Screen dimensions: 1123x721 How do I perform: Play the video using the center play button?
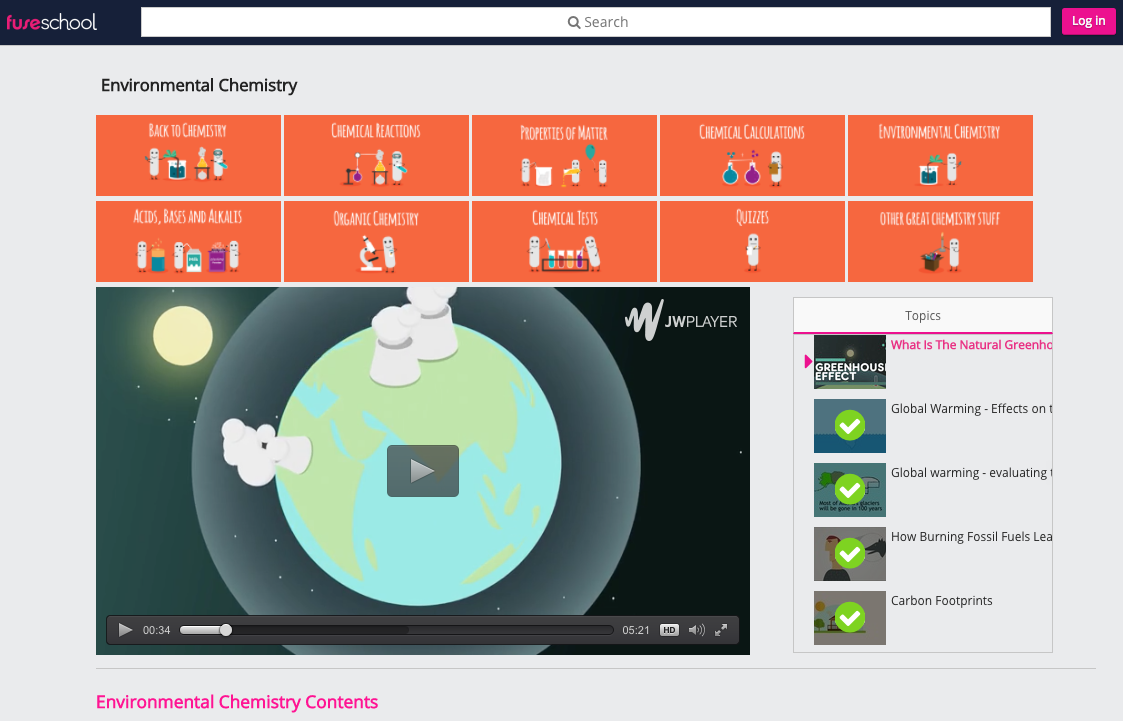click(x=422, y=470)
